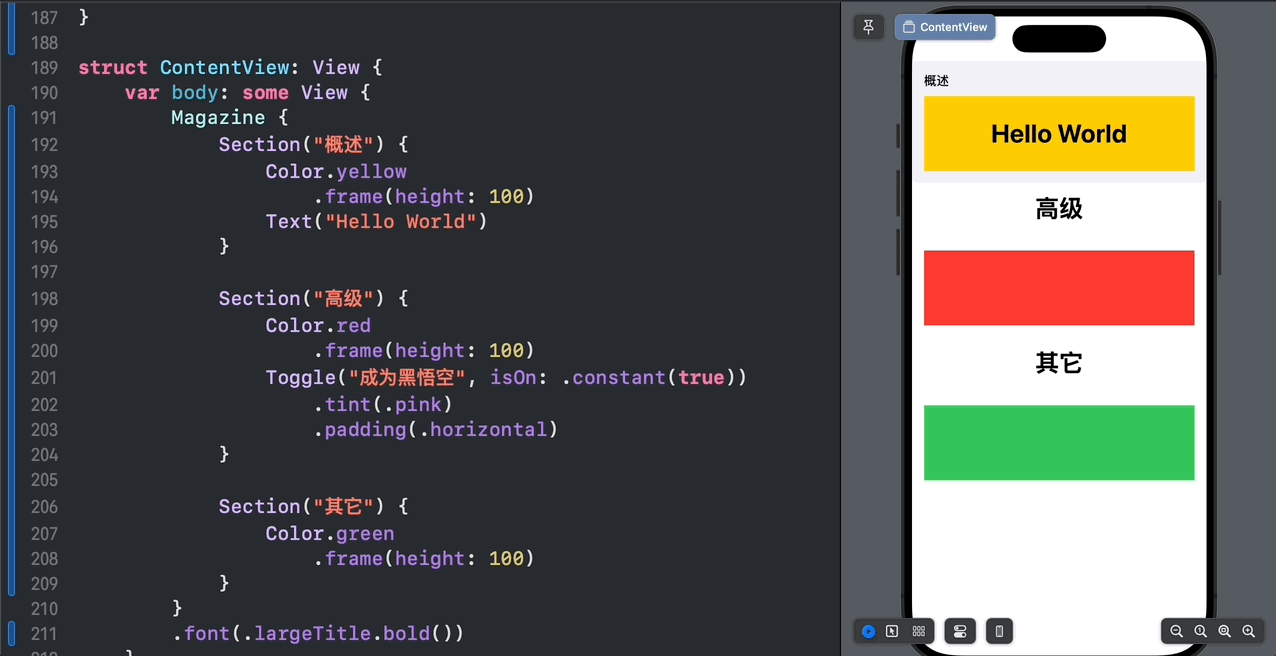Image resolution: width=1276 pixels, height=656 pixels.
Task: Click .tint(.pink) modifier in code
Action: click(x=383, y=405)
